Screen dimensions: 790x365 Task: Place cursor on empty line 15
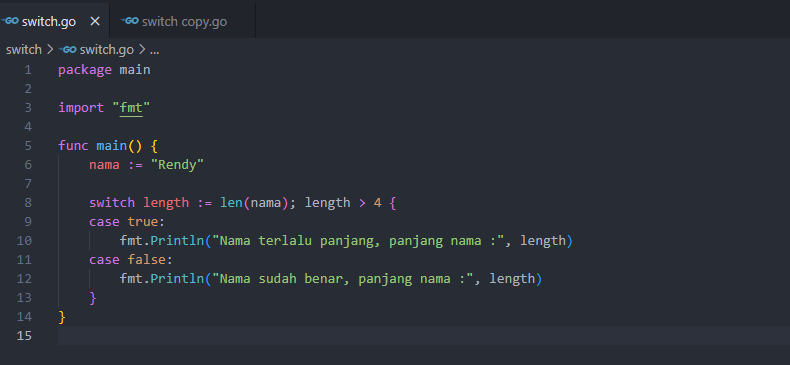click(423, 335)
